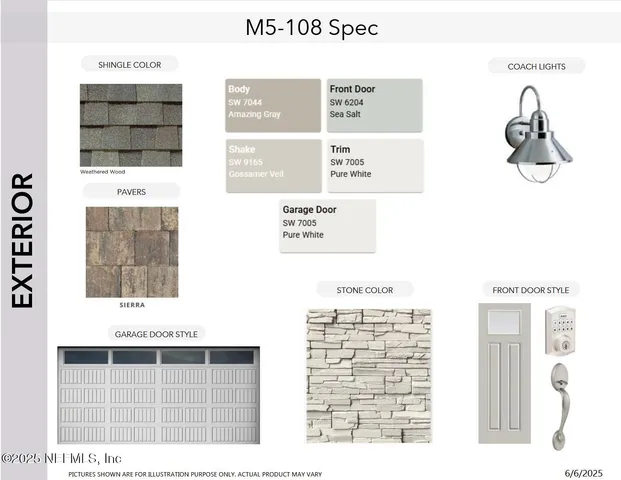The width and height of the screenshot is (621, 480).
Task: Select the stacked stone color sample
Action: [368, 375]
